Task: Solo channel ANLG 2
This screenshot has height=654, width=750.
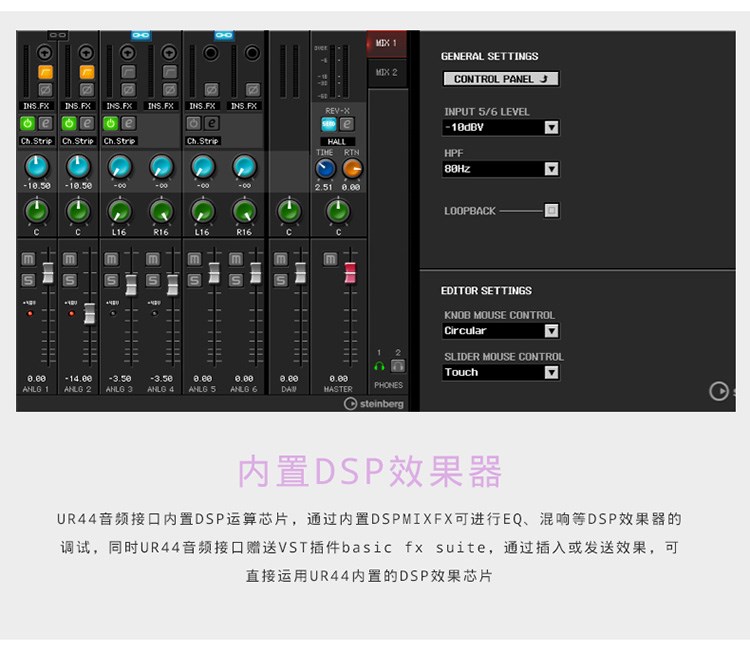Action: pyautogui.click(x=70, y=280)
